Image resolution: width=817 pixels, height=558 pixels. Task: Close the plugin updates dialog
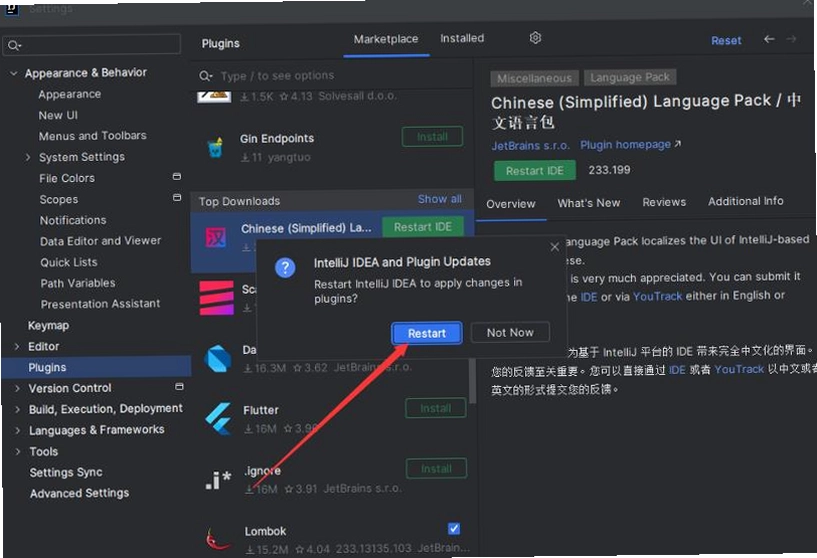pos(555,247)
